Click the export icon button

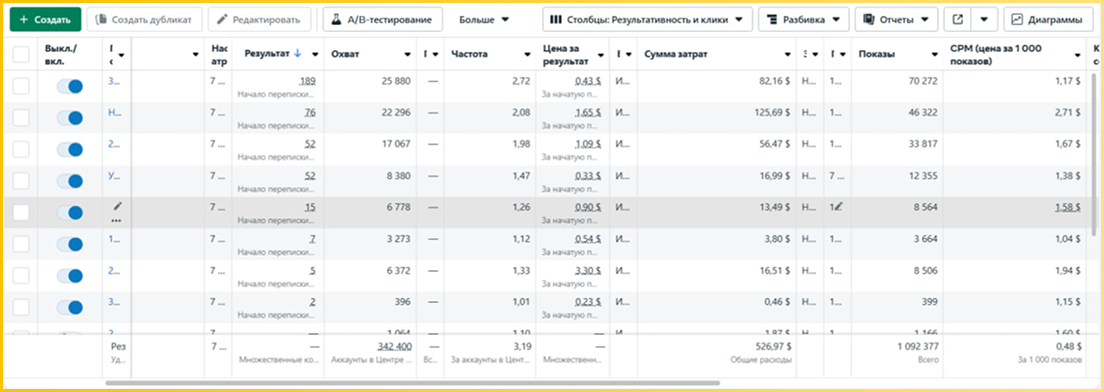click(x=957, y=20)
